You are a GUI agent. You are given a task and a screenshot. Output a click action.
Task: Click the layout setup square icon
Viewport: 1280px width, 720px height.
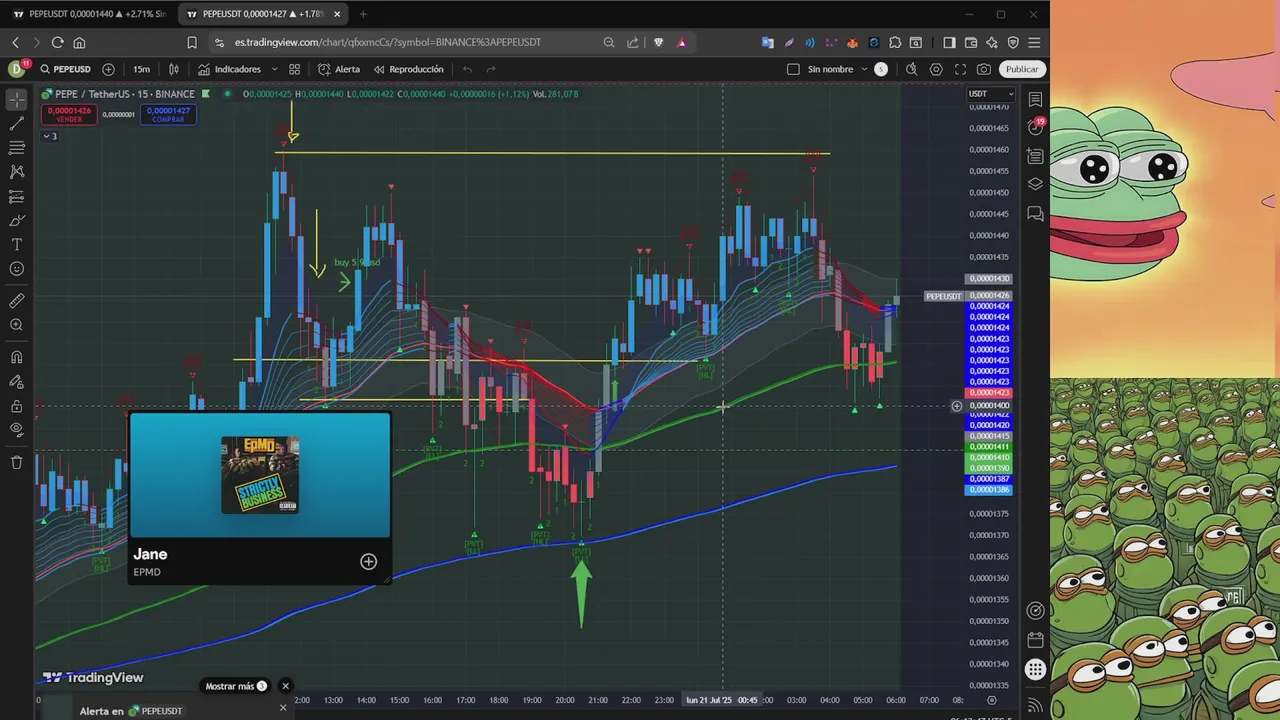(x=793, y=69)
